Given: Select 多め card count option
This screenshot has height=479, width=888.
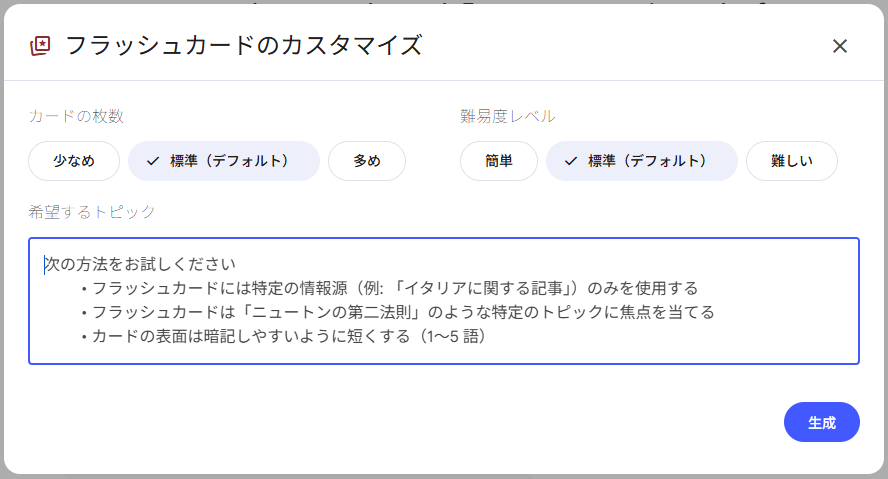Looking at the screenshot, I should coord(367,161).
